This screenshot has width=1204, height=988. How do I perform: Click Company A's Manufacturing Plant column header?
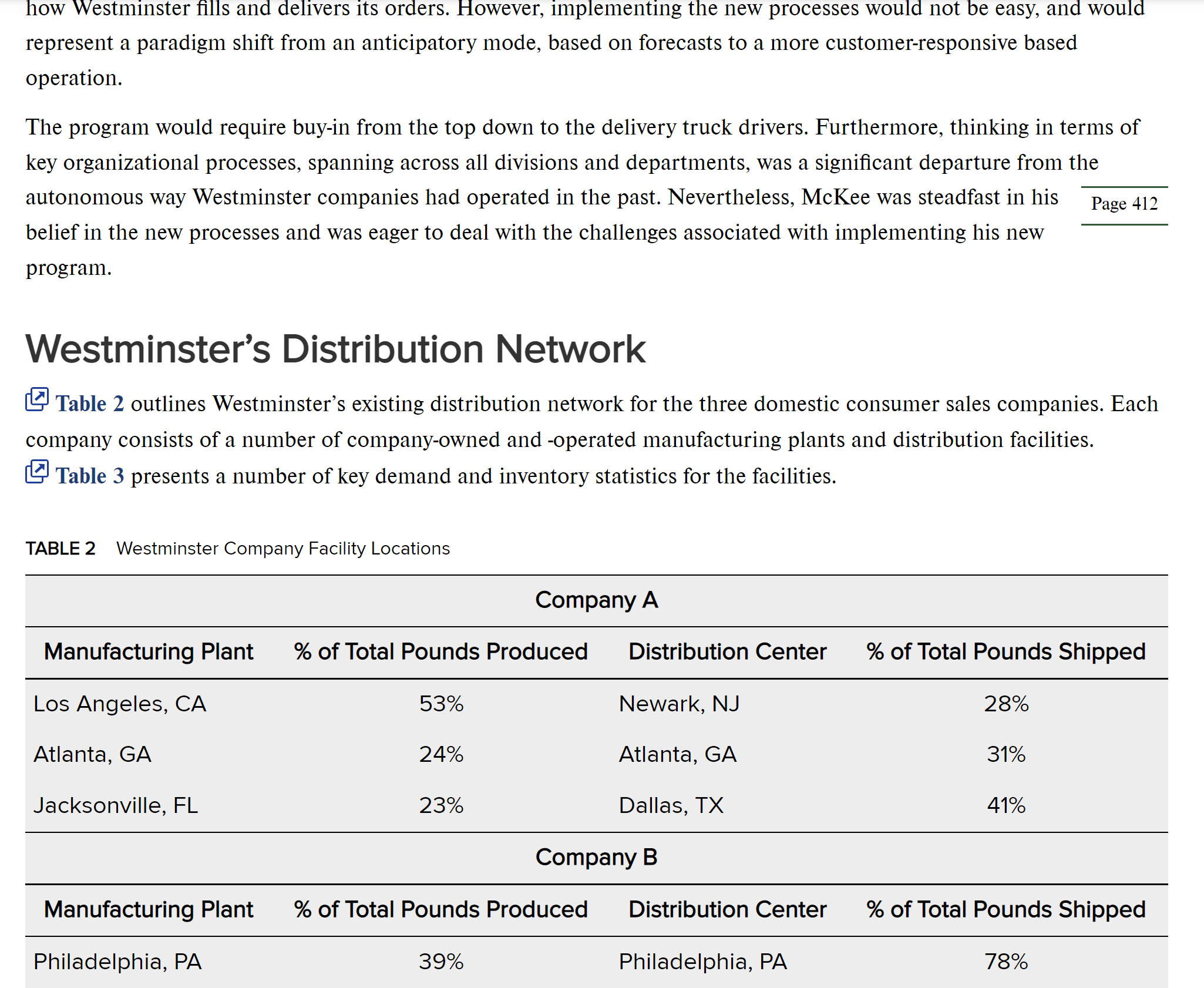[x=149, y=652]
